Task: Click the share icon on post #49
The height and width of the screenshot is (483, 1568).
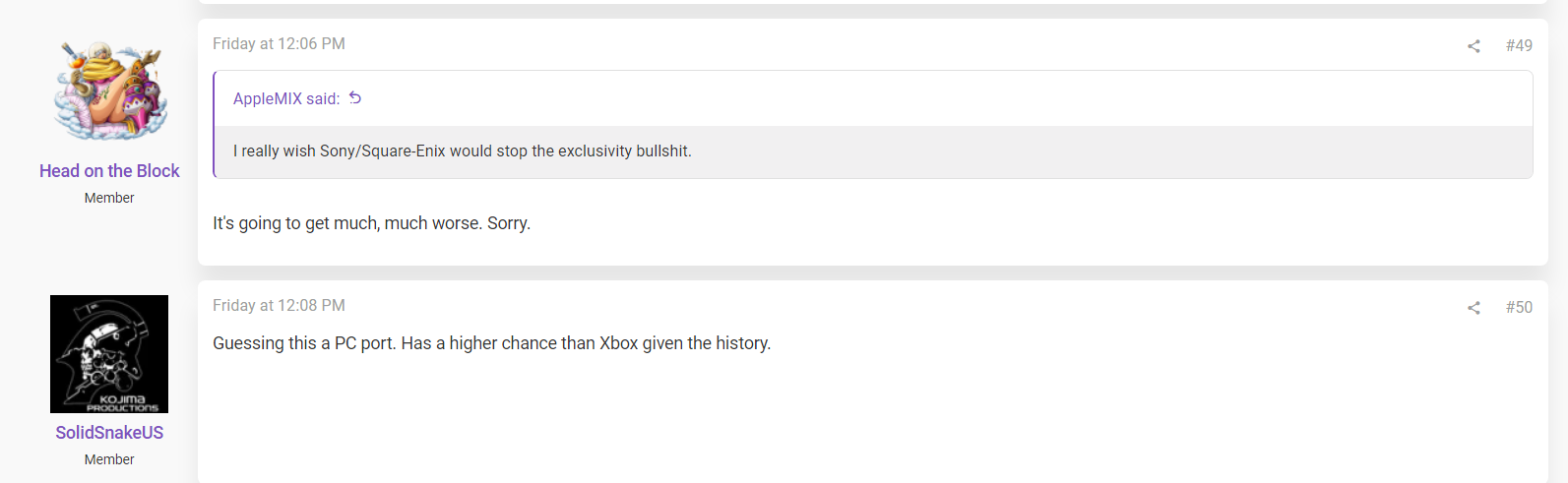Action: [1474, 46]
